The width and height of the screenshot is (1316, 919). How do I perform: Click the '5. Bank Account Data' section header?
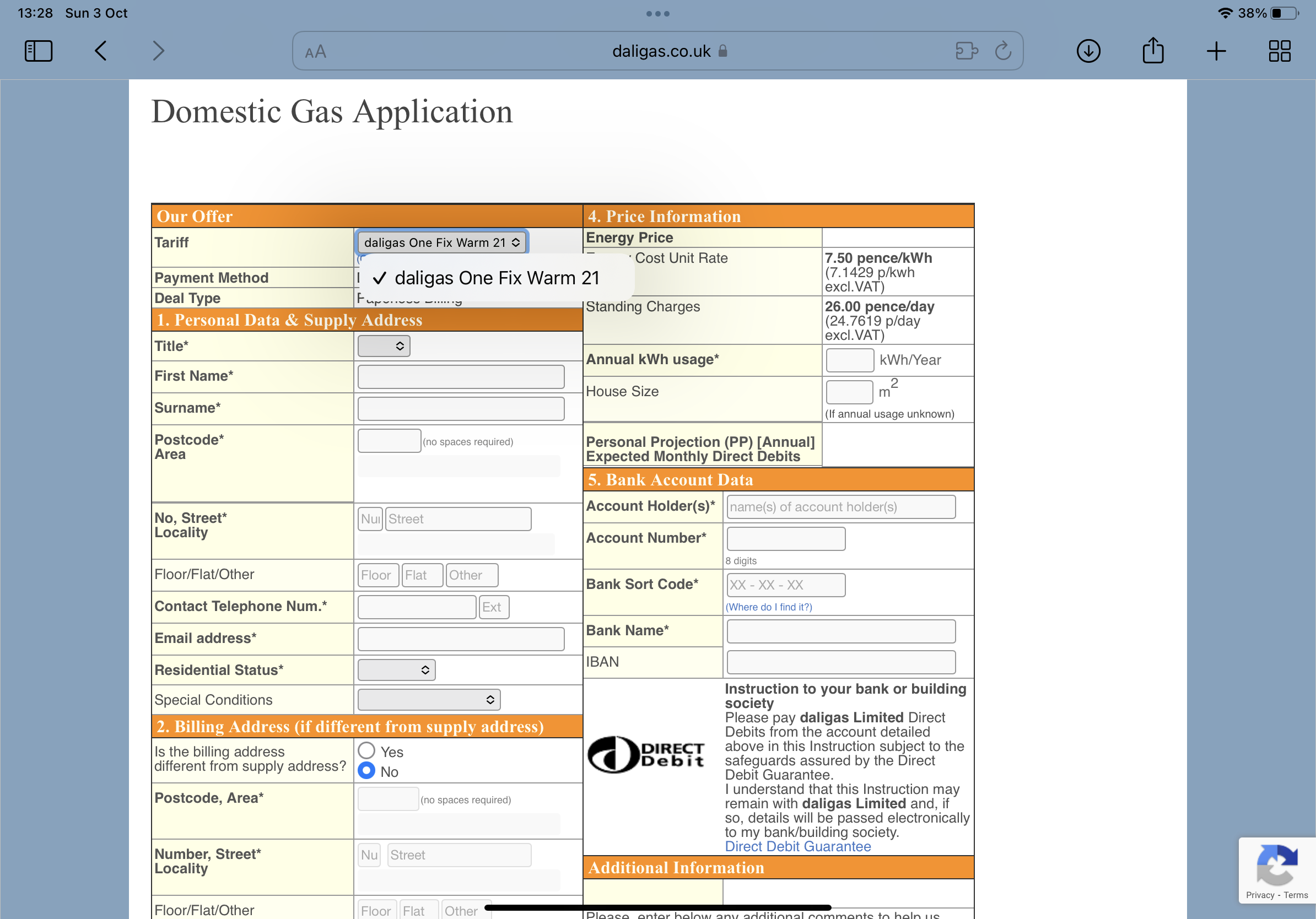[x=778, y=479]
